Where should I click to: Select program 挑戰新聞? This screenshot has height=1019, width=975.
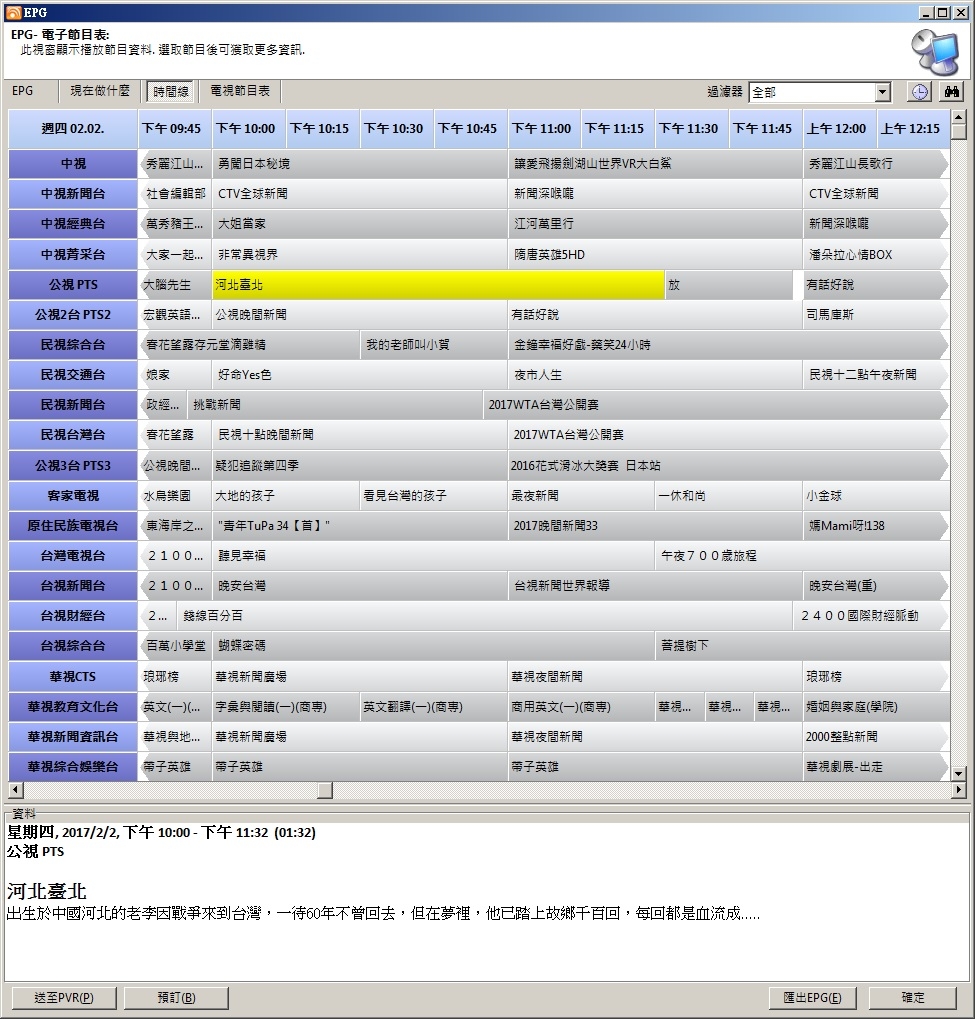pos(335,405)
